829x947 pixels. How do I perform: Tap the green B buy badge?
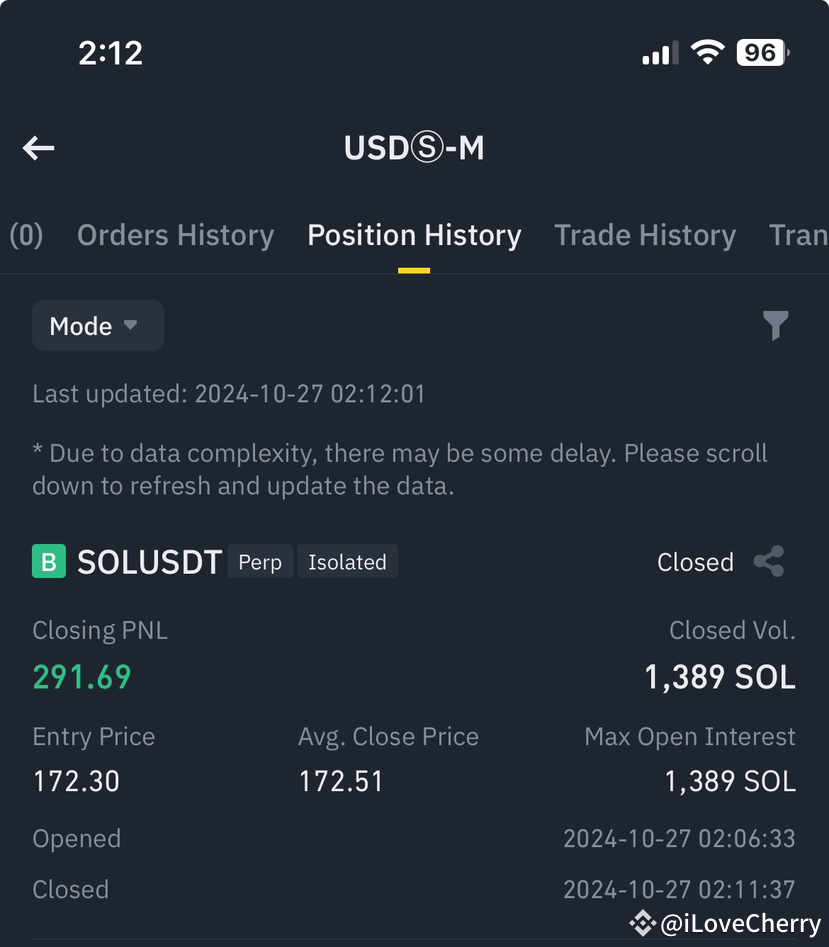point(49,561)
